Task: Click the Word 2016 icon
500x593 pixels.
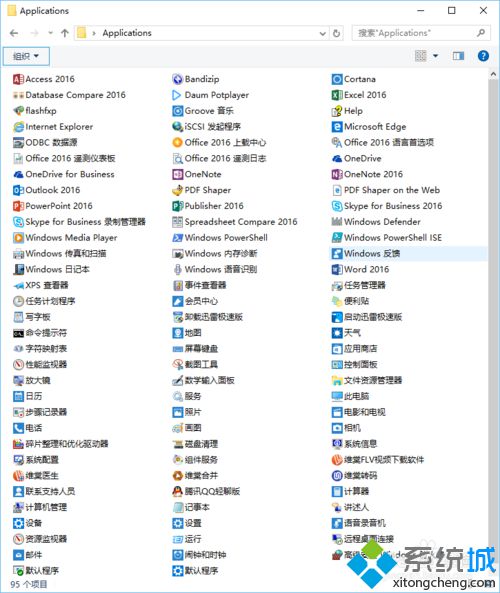Action: [x=337, y=269]
